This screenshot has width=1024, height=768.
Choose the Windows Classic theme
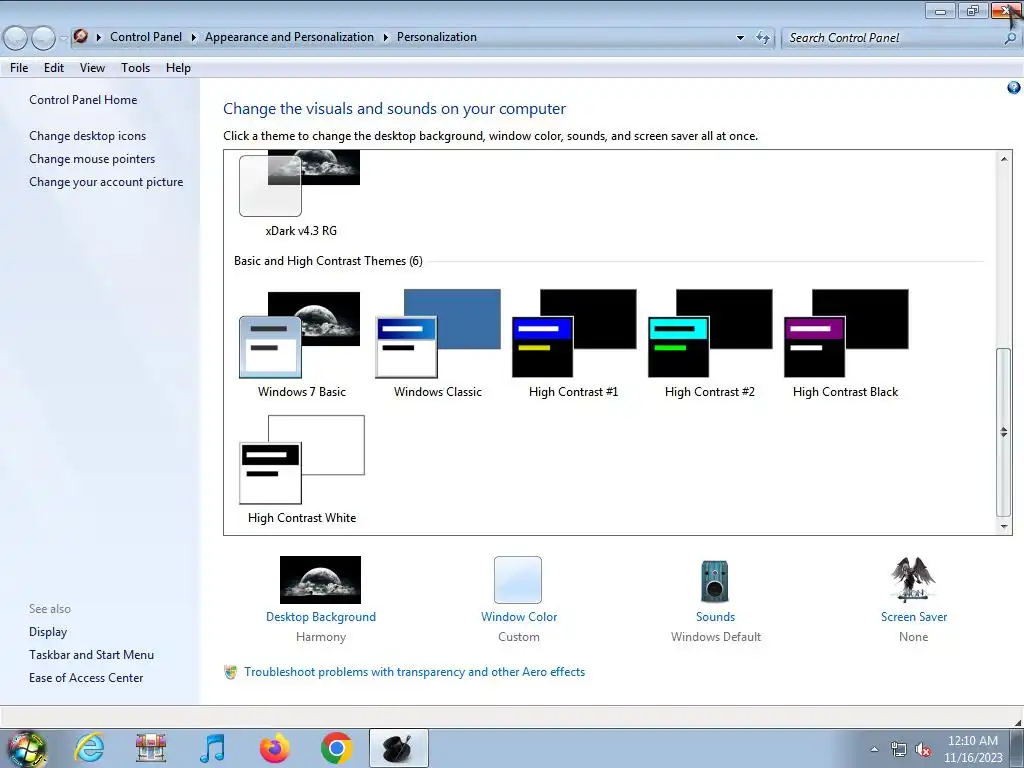[438, 344]
